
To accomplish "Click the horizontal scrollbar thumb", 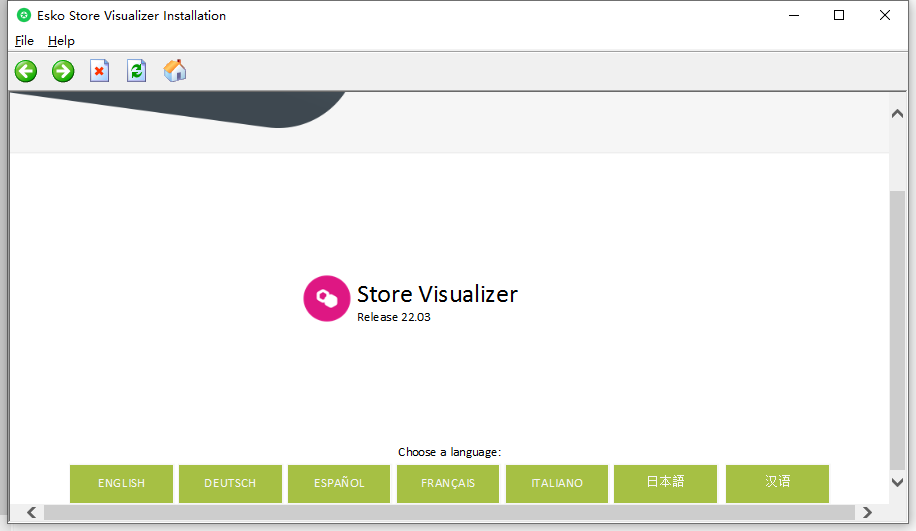I will pyautogui.click(x=449, y=512).
